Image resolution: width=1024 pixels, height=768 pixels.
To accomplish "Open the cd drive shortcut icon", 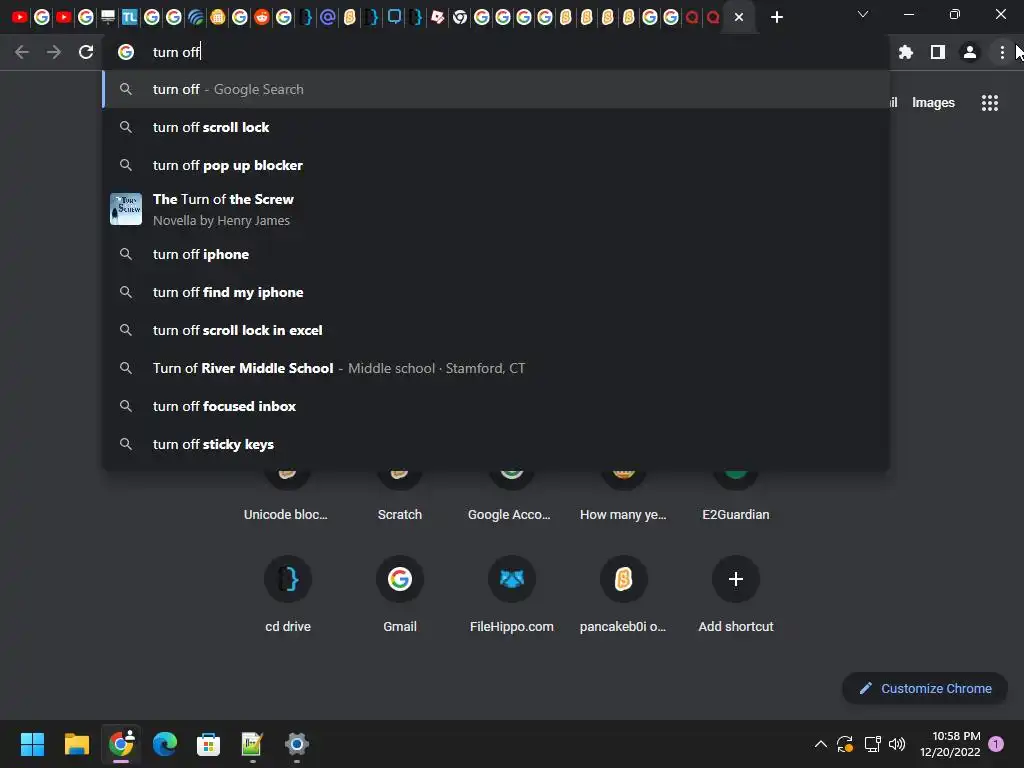I will (288, 579).
